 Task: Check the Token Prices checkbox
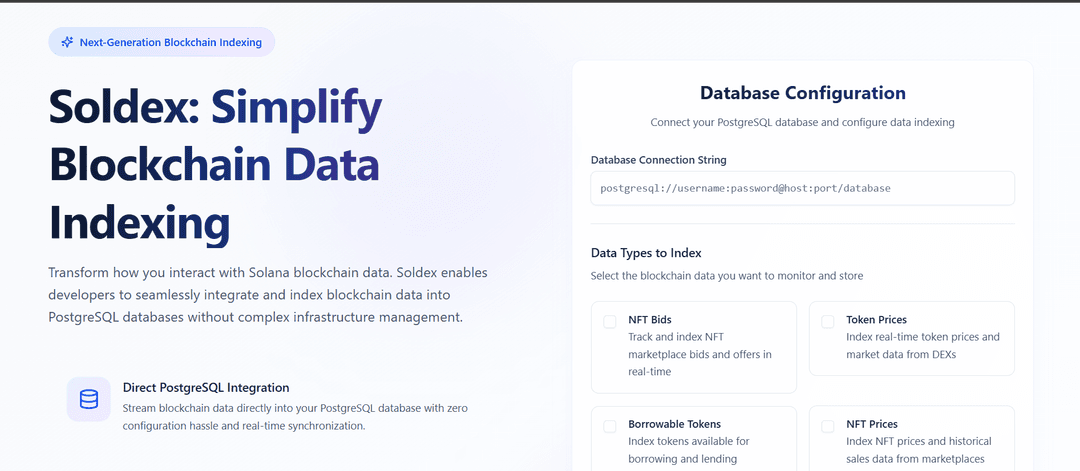point(828,321)
